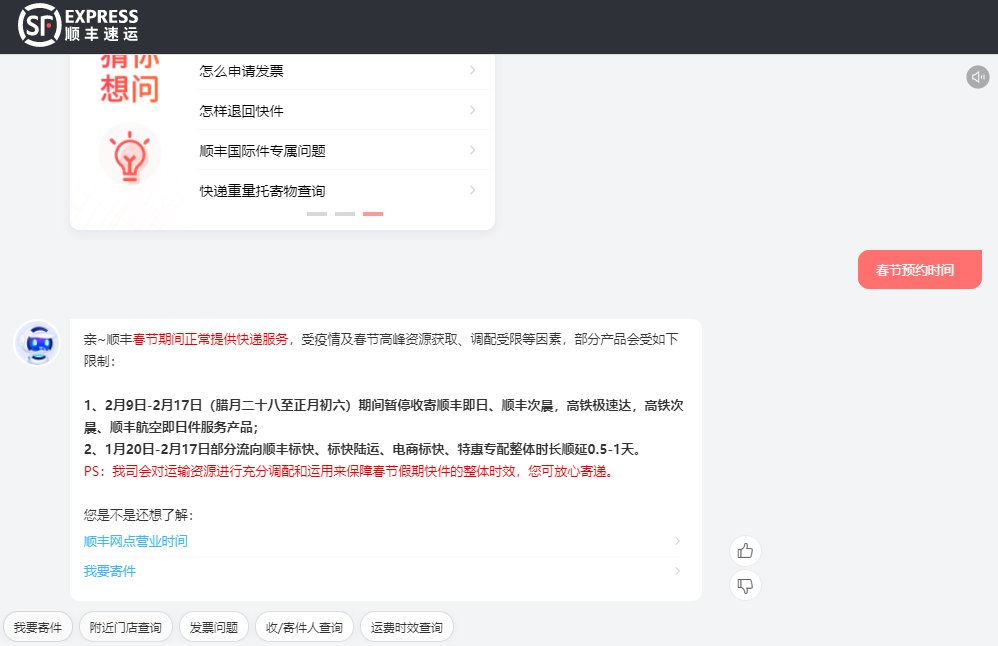998x646 pixels.
Task: Click chevron beside 顺丰网点营业时间 link
Action: pos(677,541)
